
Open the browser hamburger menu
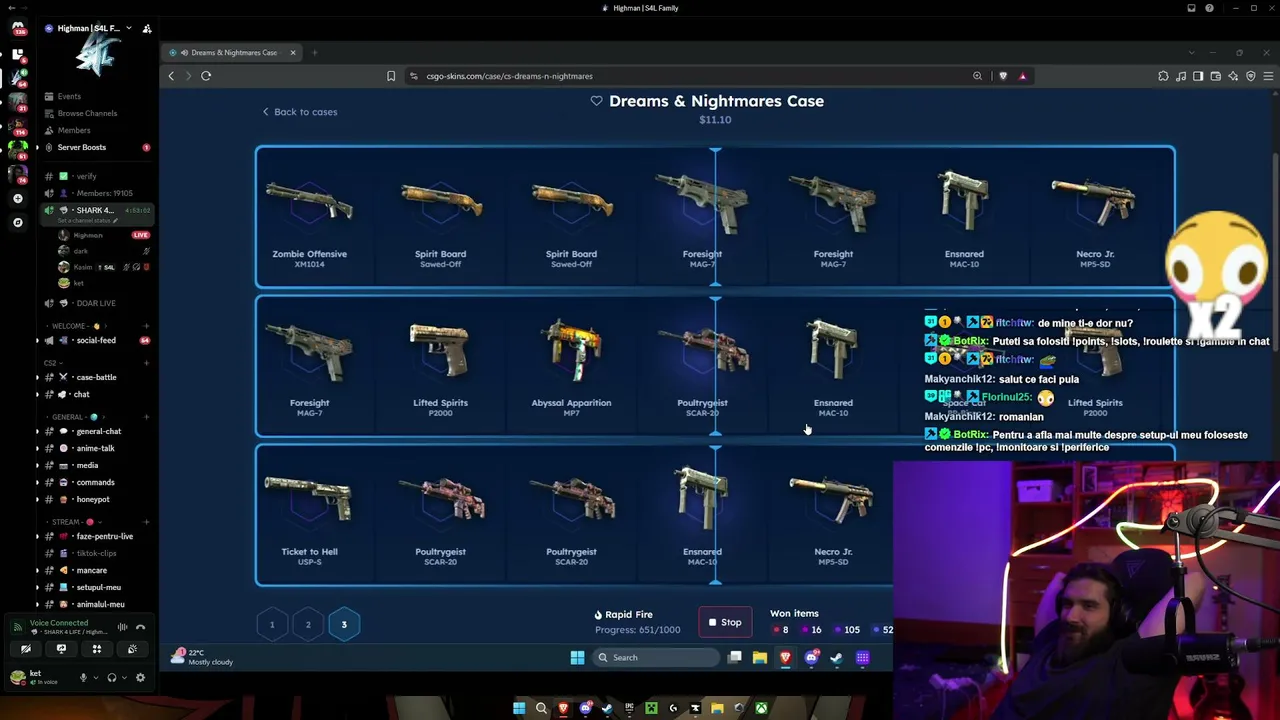[x=1269, y=76]
